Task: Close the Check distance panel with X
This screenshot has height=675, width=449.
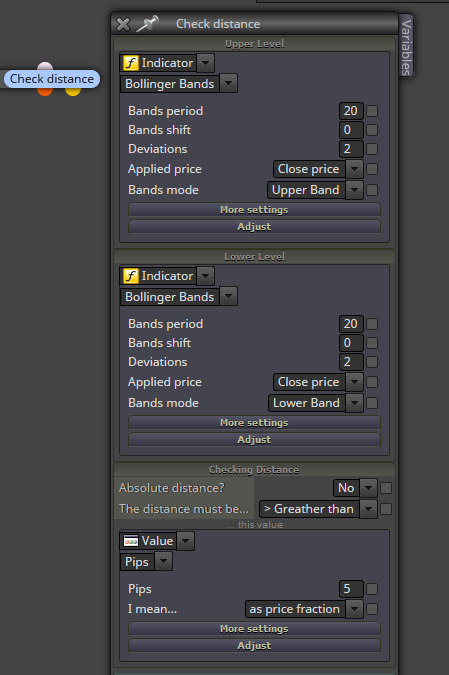Action: point(123,24)
